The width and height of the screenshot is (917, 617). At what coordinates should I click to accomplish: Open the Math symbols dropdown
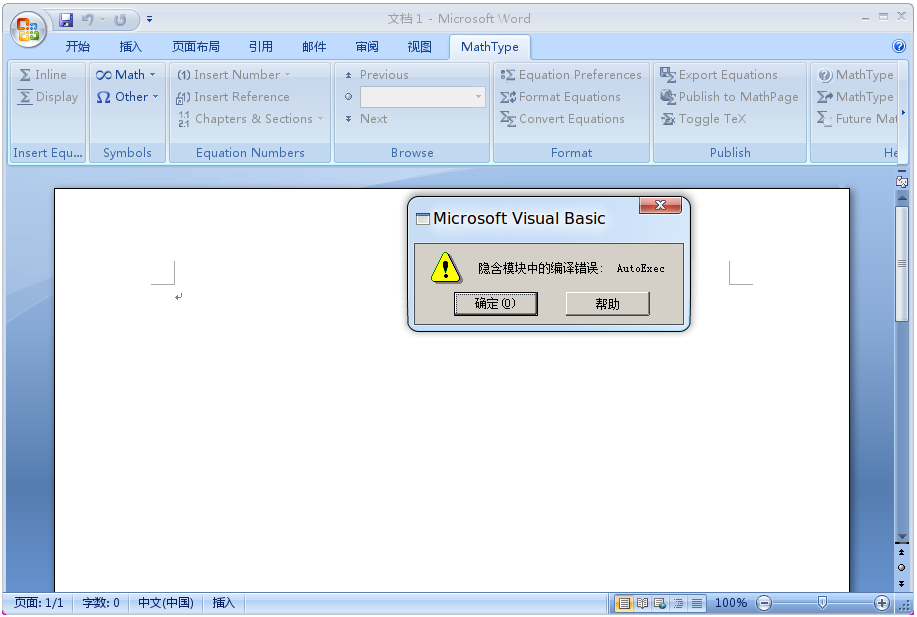point(126,75)
